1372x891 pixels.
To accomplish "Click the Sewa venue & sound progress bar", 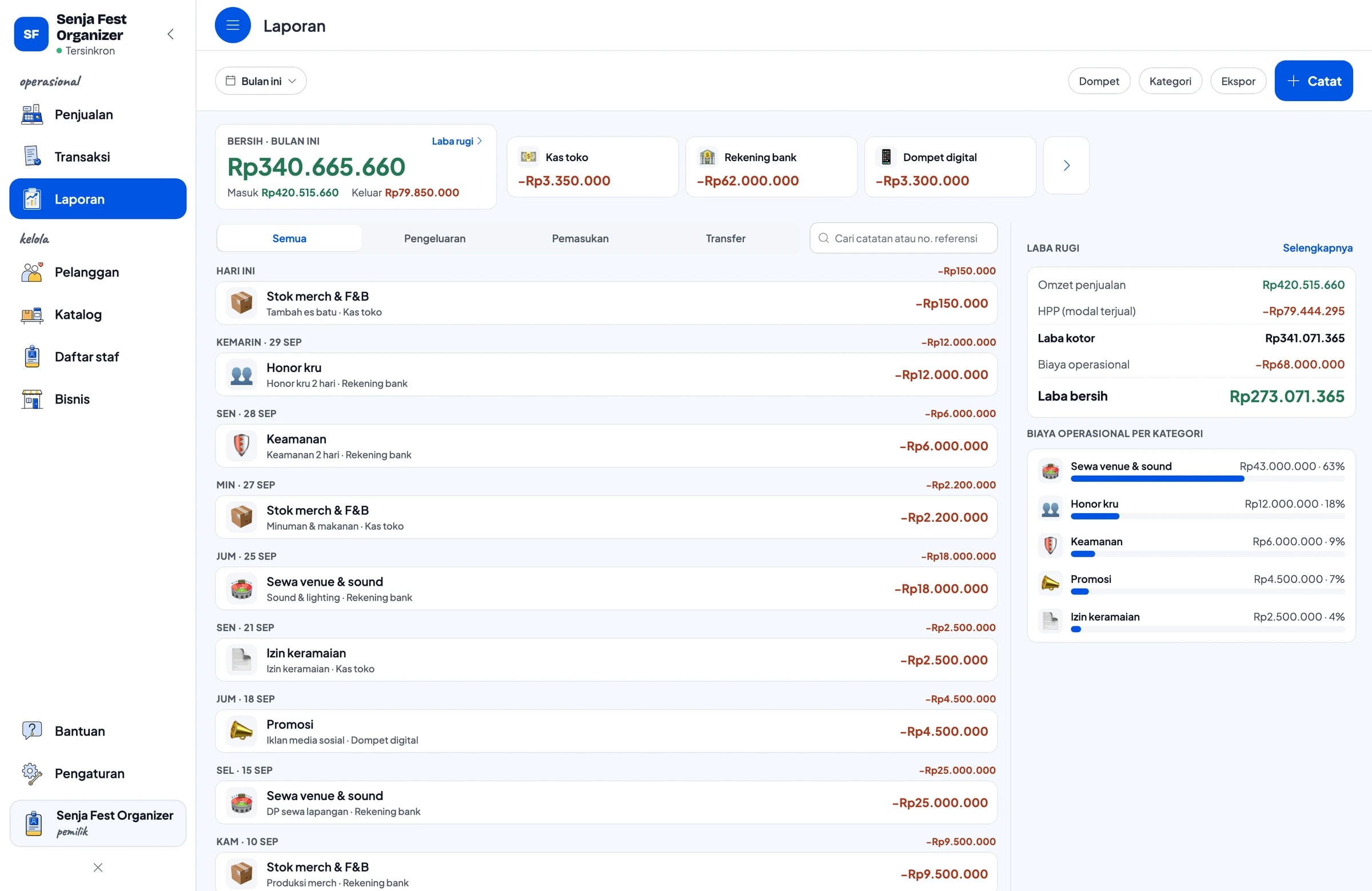I will point(1207,478).
